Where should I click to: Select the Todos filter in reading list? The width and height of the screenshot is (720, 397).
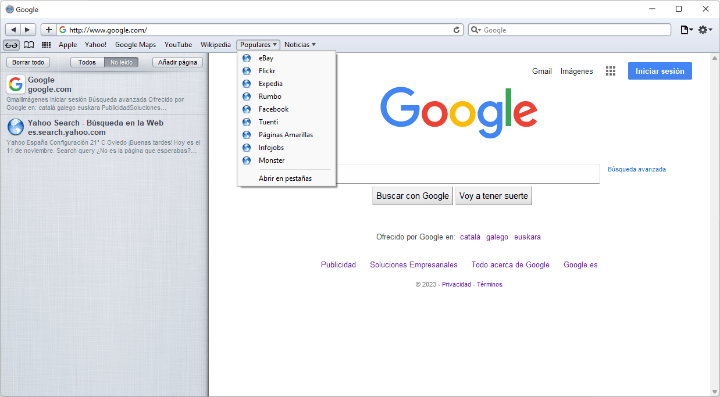[x=87, y=62]
